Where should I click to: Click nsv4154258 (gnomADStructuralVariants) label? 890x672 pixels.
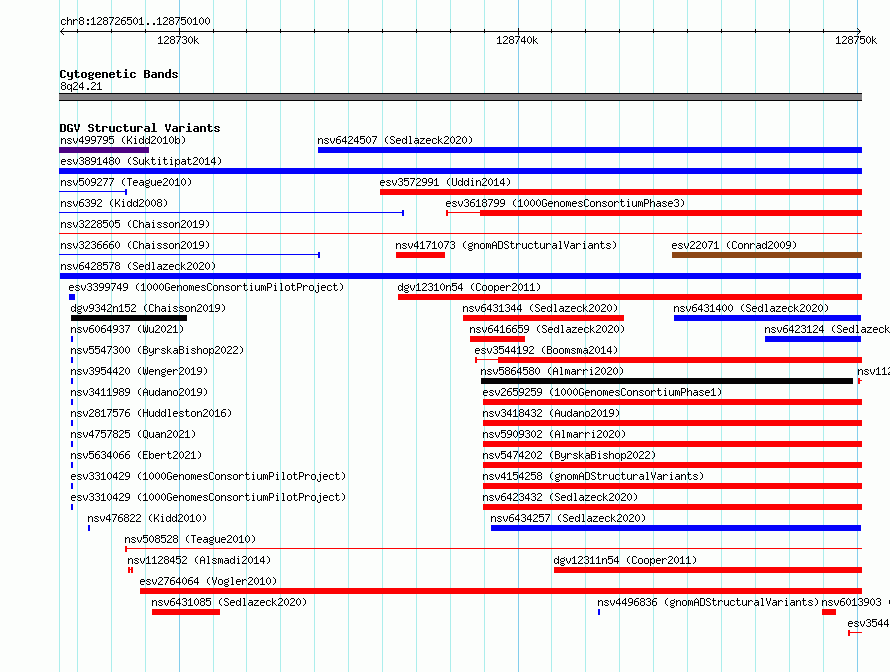[593, 476]
